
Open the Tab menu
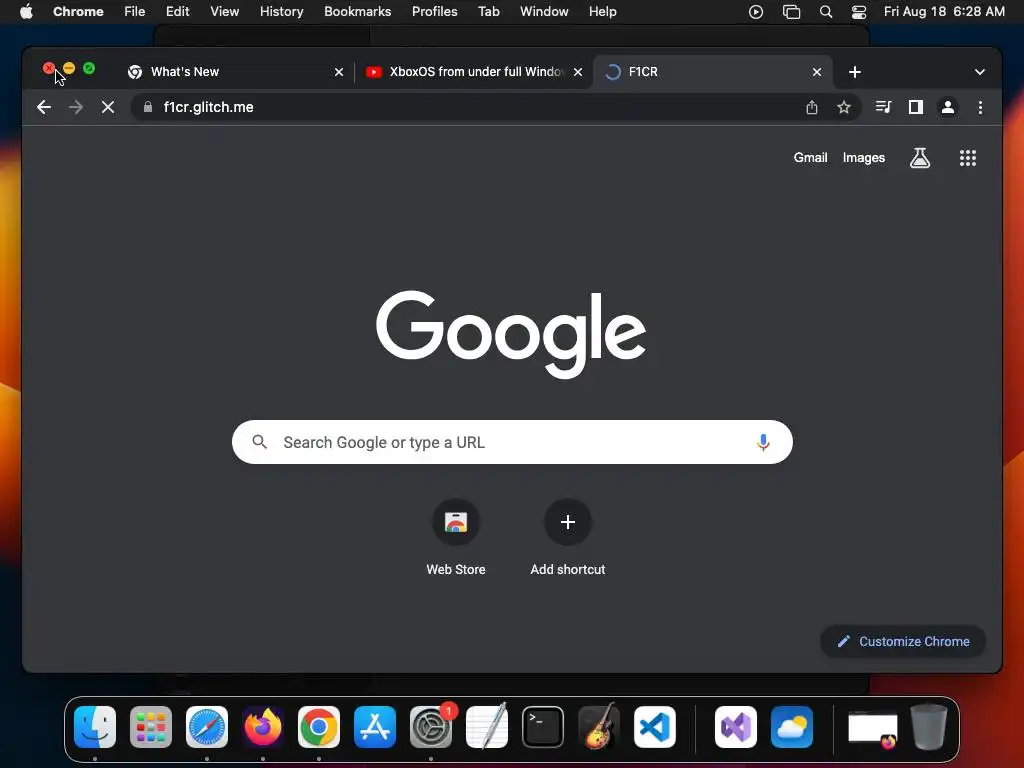coord(488,12)
